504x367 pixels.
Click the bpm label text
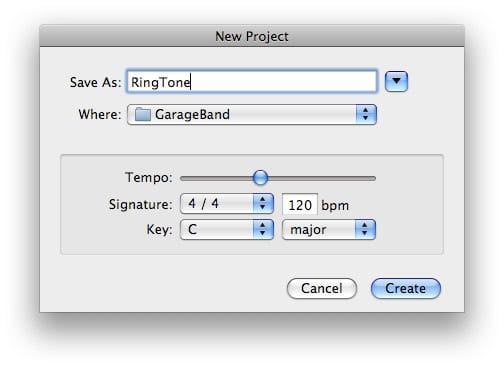(x=335, y=205)
